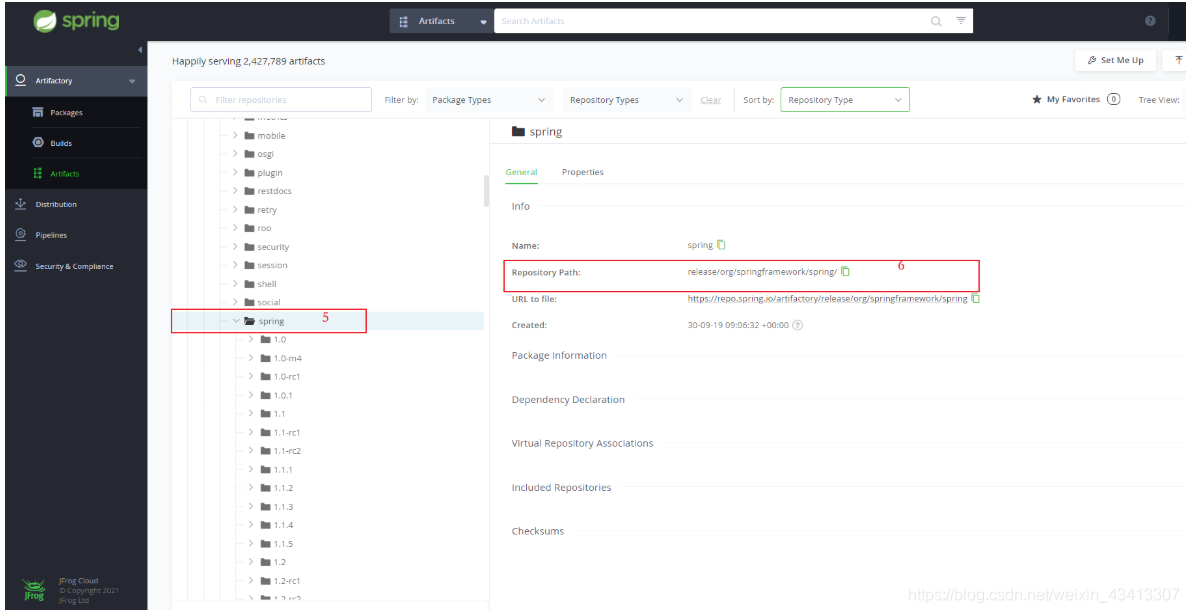Click the Set Me Up button

[x=1115, y=61]
